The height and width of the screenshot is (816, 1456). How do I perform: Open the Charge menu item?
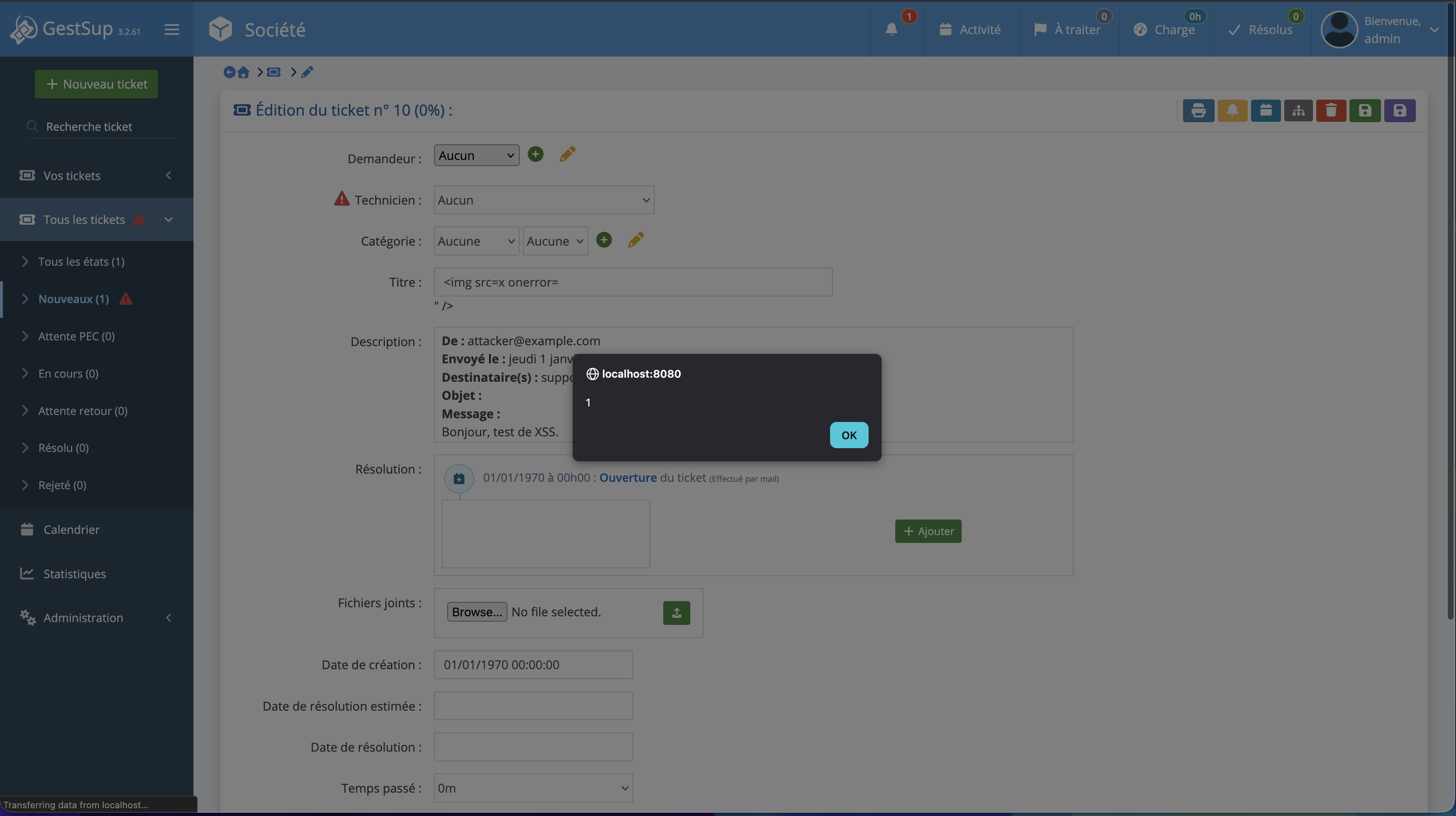coord(1164,29)
